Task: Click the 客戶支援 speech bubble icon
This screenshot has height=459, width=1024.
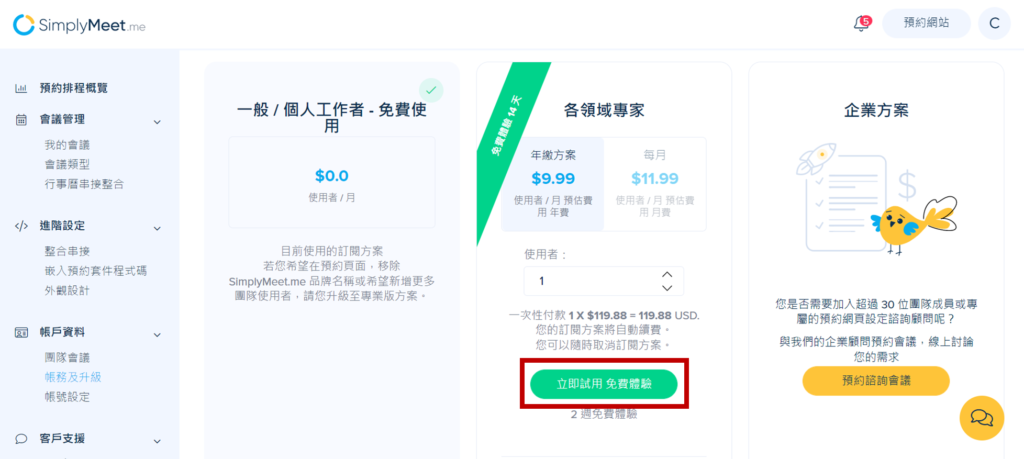Action: (x=21, y=439)
